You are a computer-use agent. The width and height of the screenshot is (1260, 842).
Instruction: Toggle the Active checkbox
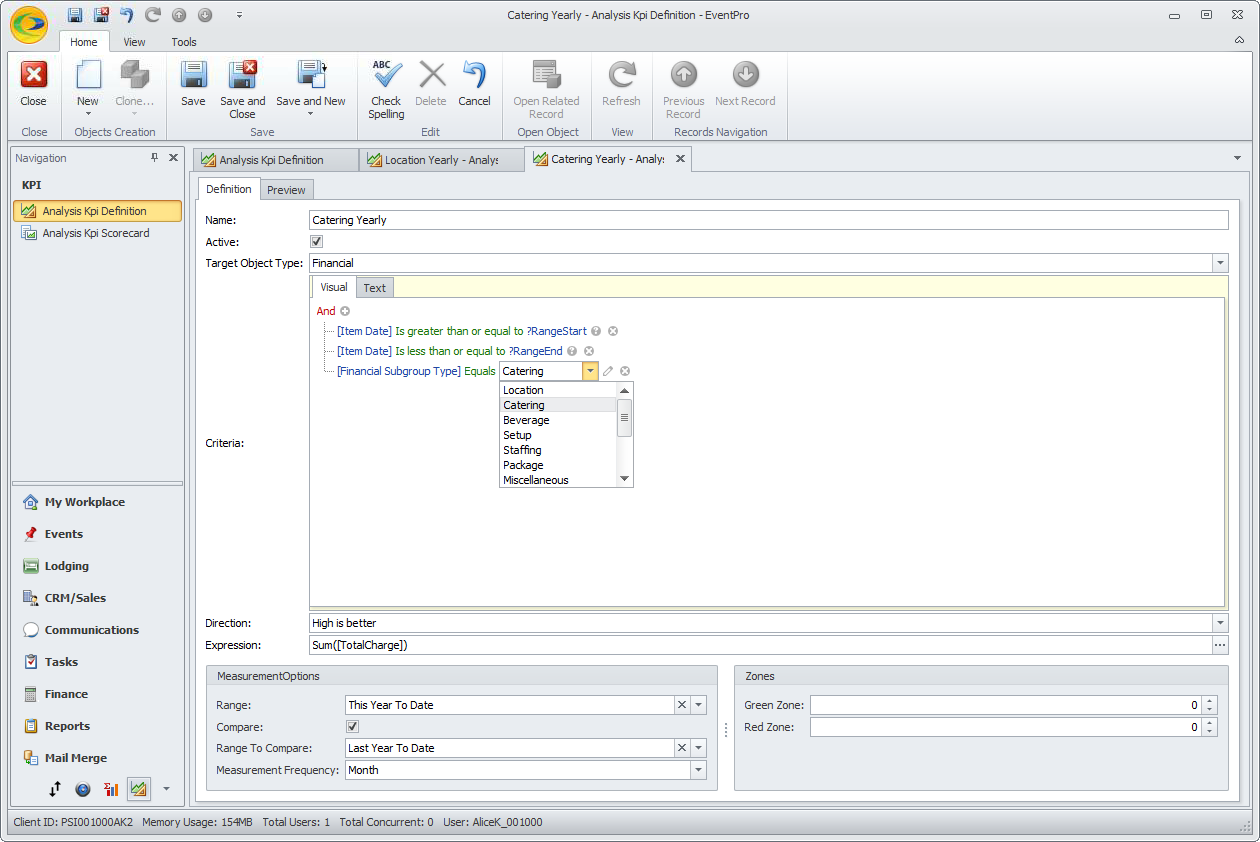tap(317, 241)
